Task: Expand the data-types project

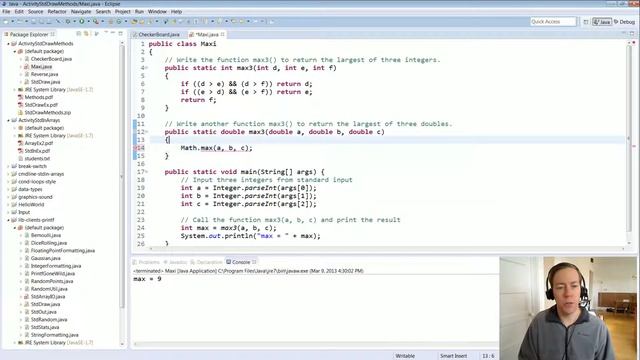Action: (x=8, y=189)
